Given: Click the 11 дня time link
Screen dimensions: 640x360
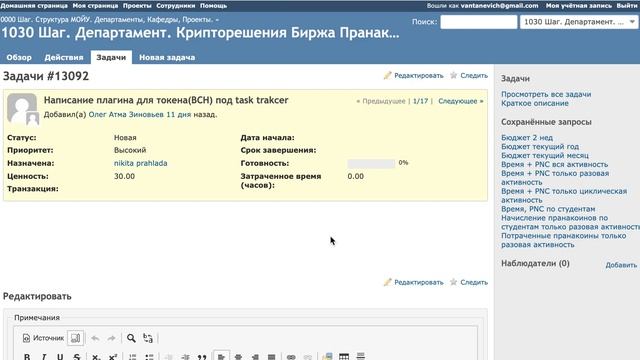Looking at the screenshot, I should click(x=179, y=115).
